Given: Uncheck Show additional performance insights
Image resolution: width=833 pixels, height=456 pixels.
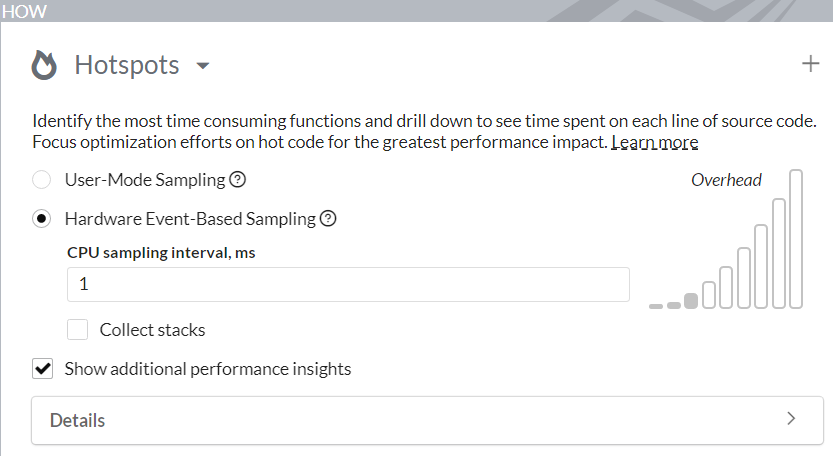Looking at the screenshot, I should (43, 369).
